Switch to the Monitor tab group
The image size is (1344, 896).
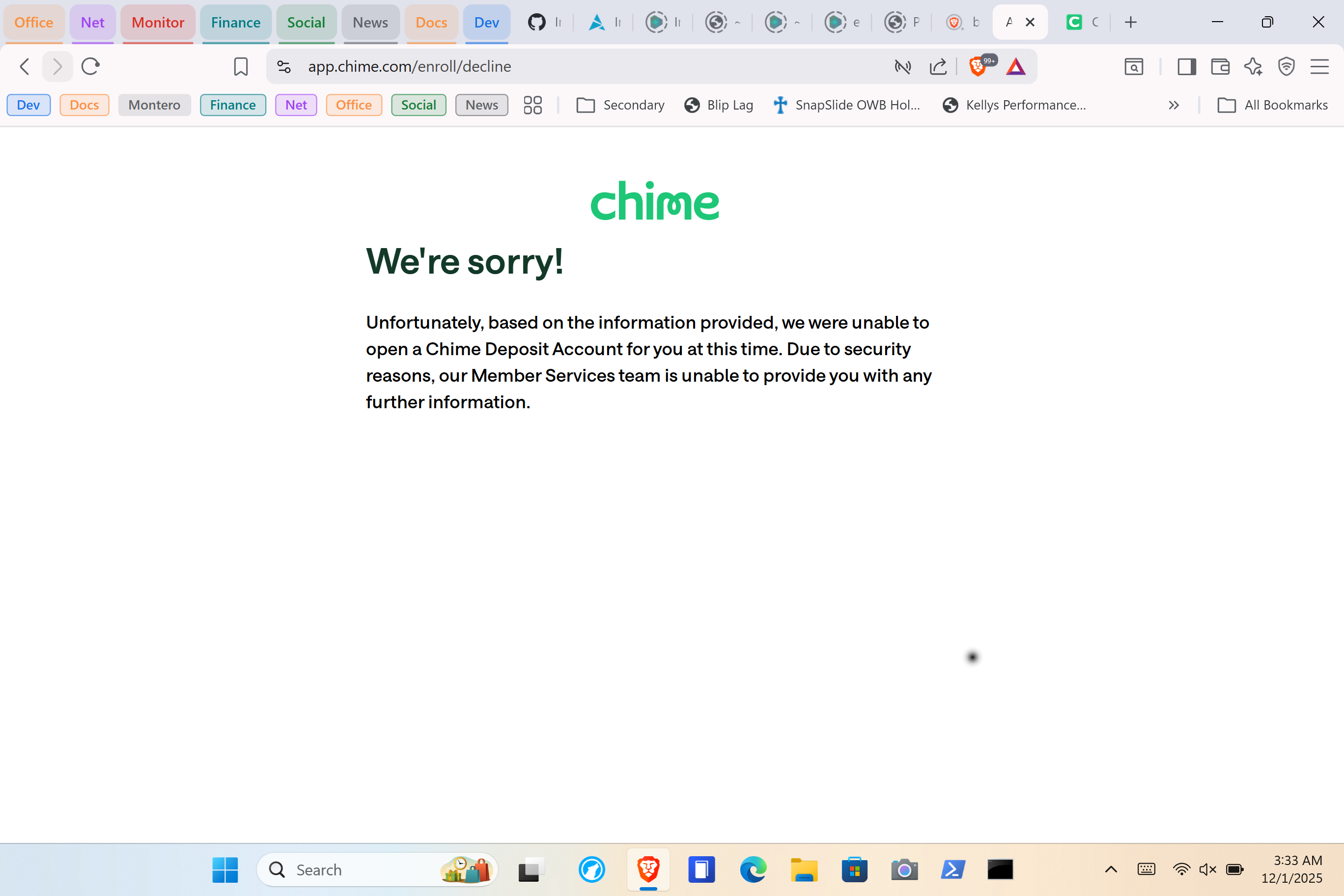point(158,23)
